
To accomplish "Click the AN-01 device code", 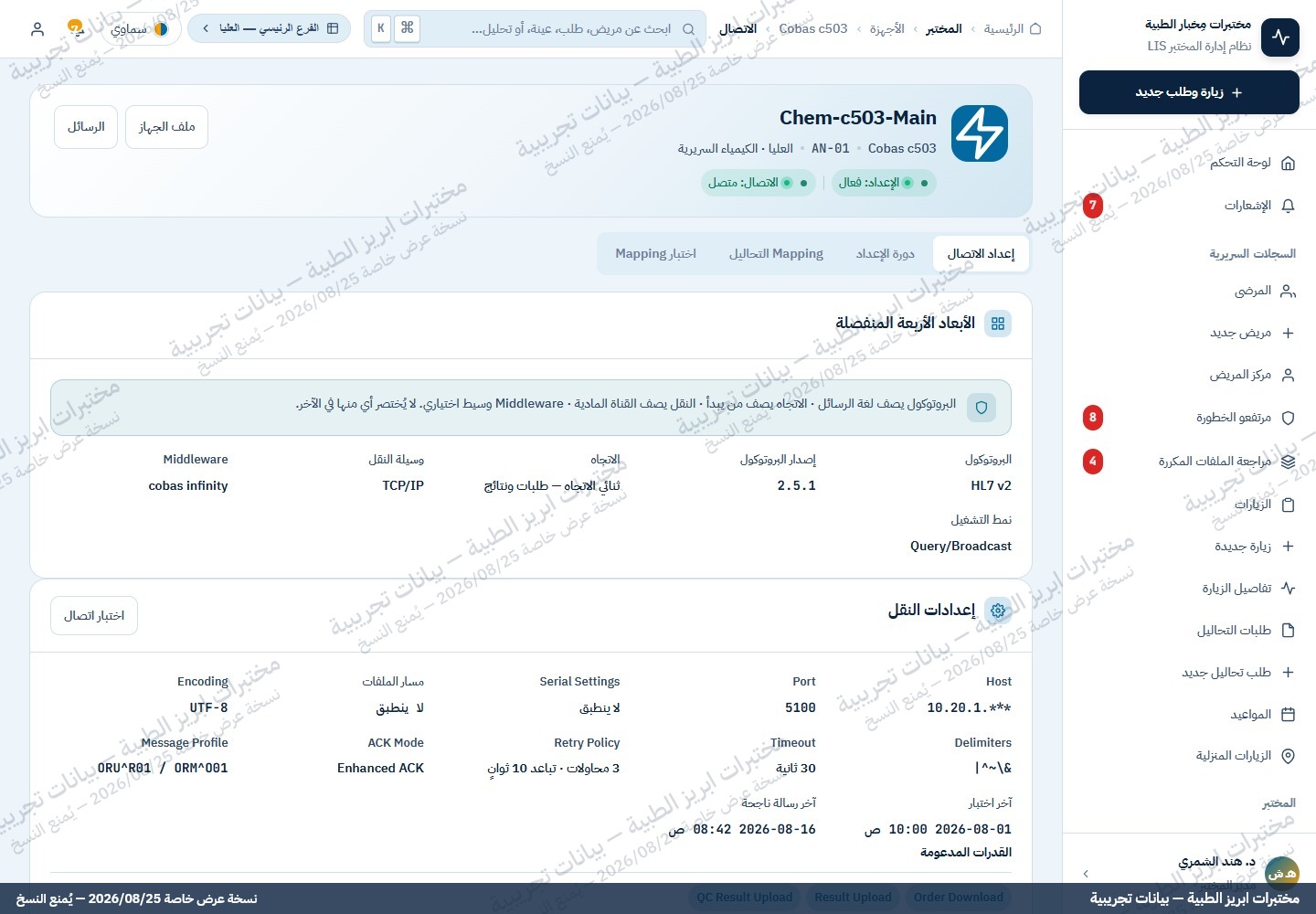I will [831, 148].
